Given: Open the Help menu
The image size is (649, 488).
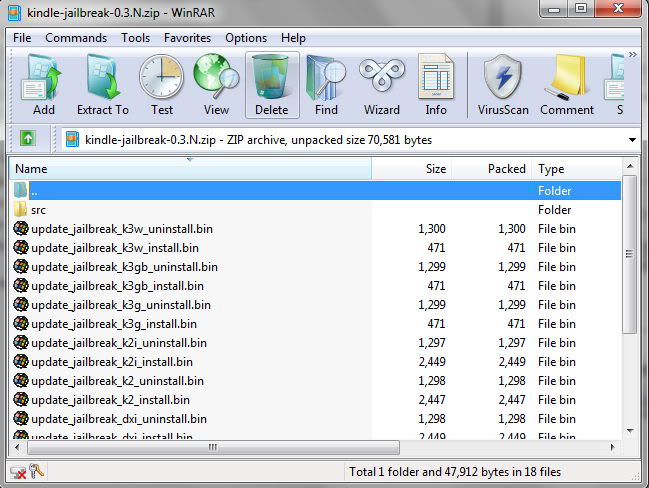Looking at the screenshot, I should [x=293, y=38].
